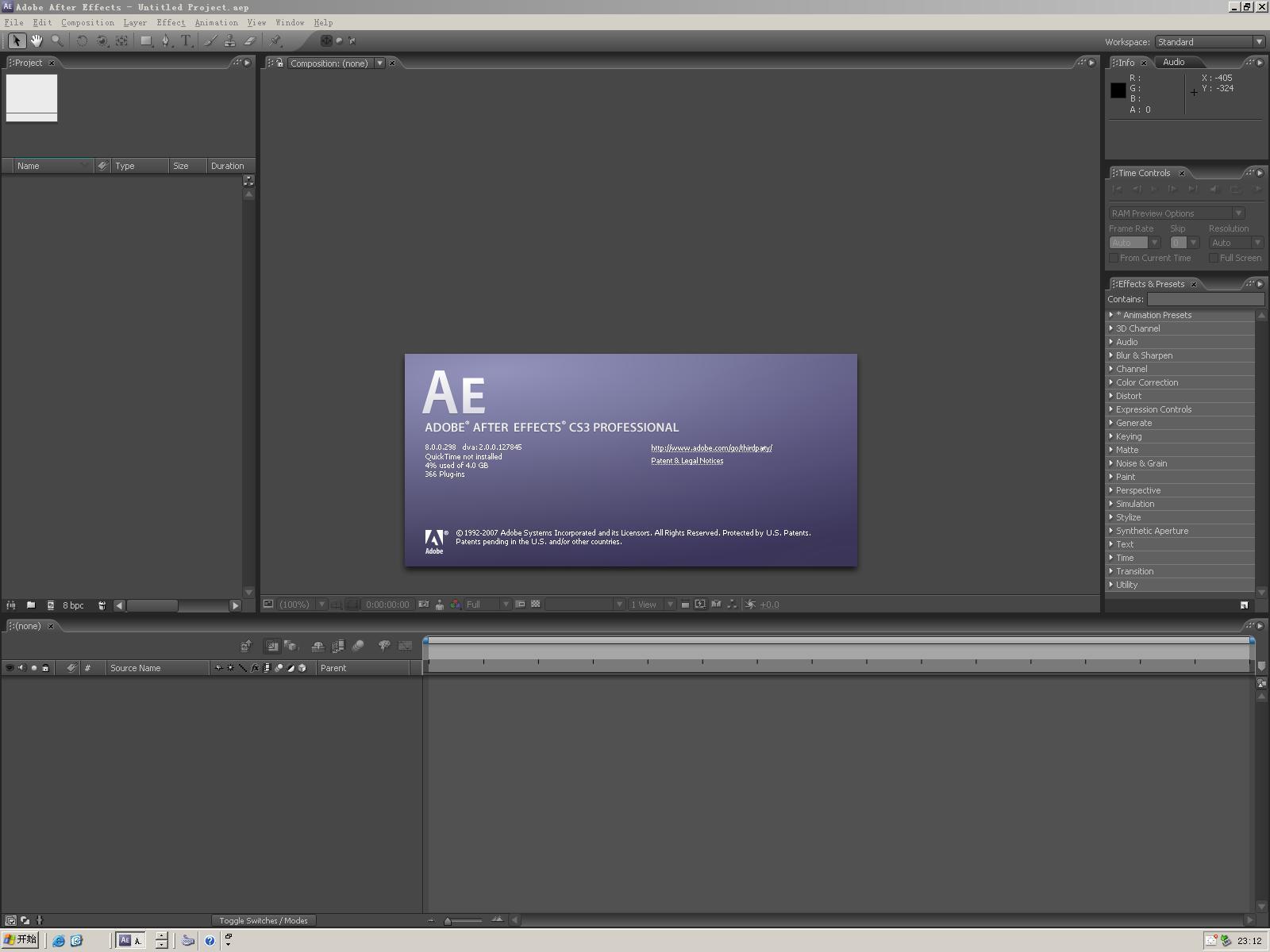1270x952 pixels.
Task: Select the Rotation tool
Action: [x=82, y=40]
